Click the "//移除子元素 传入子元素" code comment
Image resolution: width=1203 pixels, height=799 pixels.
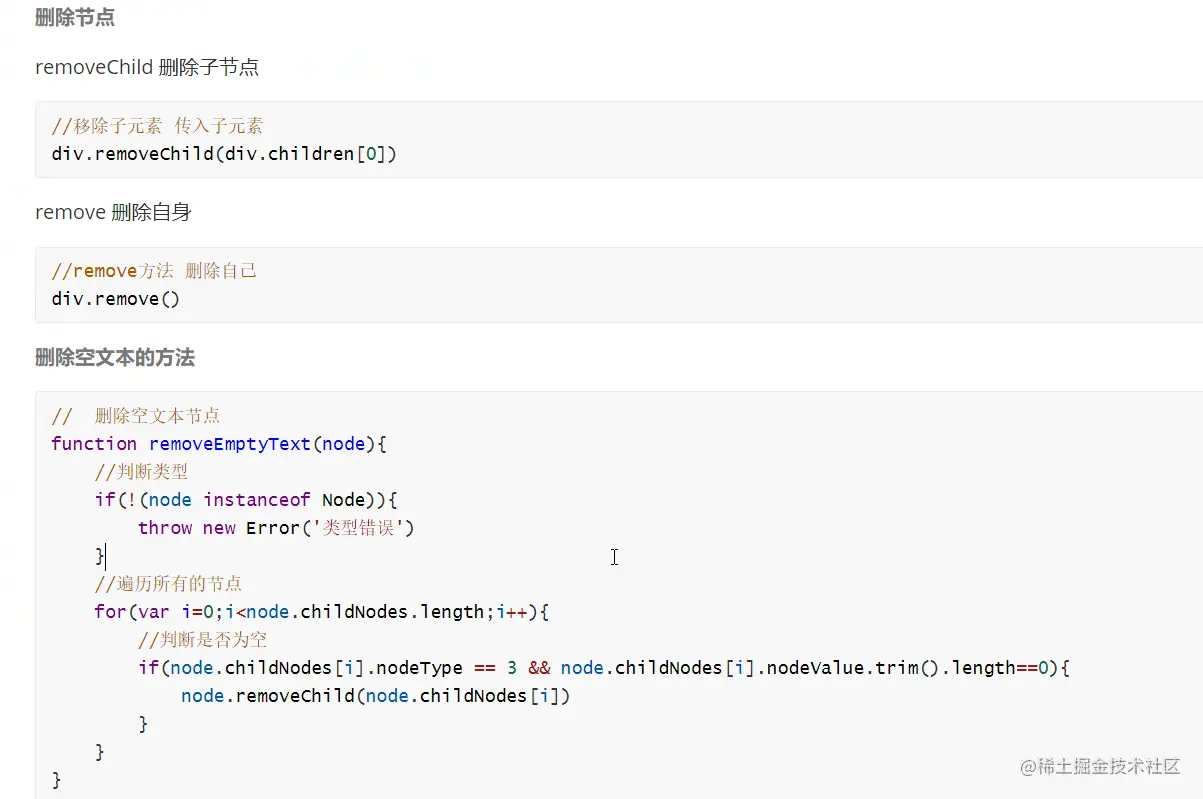pyautogui.click(x=157, y=126)
